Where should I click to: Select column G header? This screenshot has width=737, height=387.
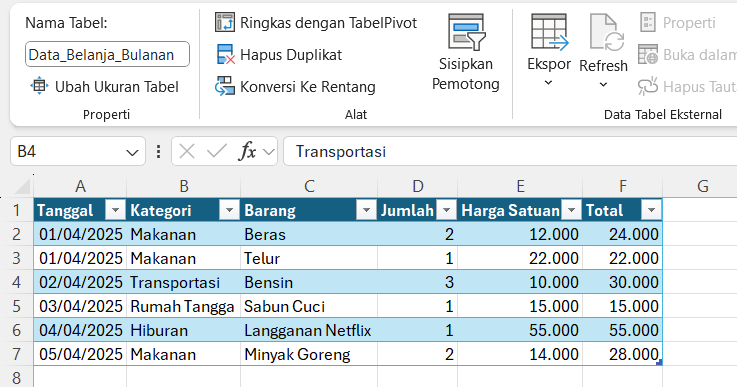tap(702, 186)
